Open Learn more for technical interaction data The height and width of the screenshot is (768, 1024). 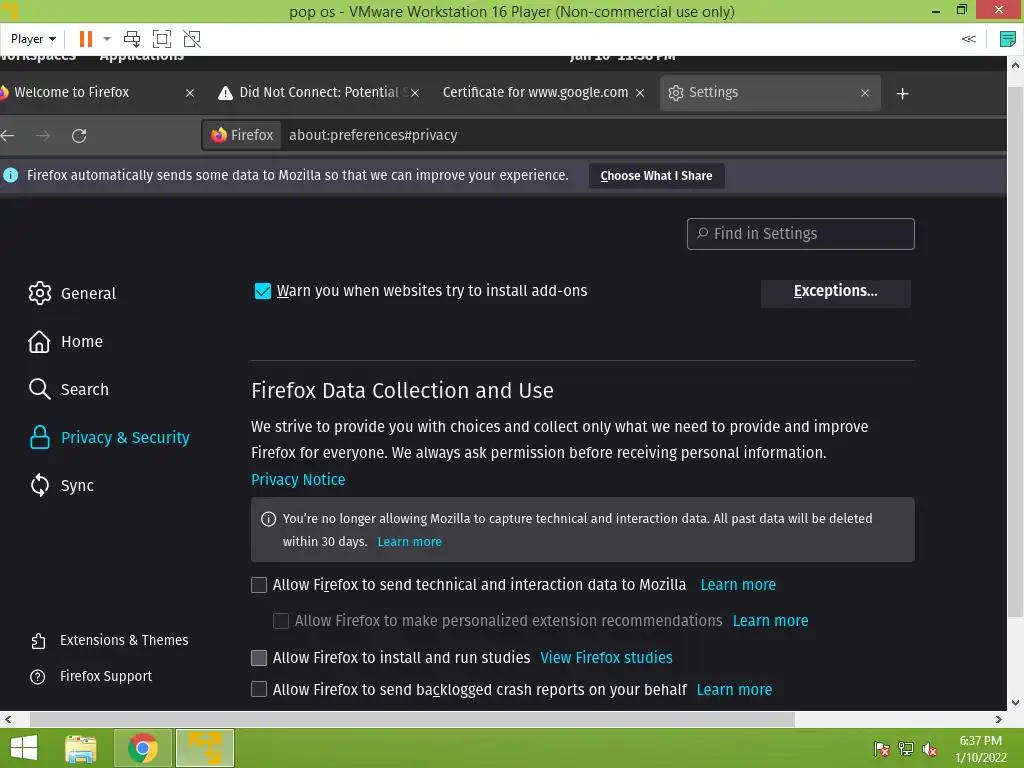[x=738, y=584]
